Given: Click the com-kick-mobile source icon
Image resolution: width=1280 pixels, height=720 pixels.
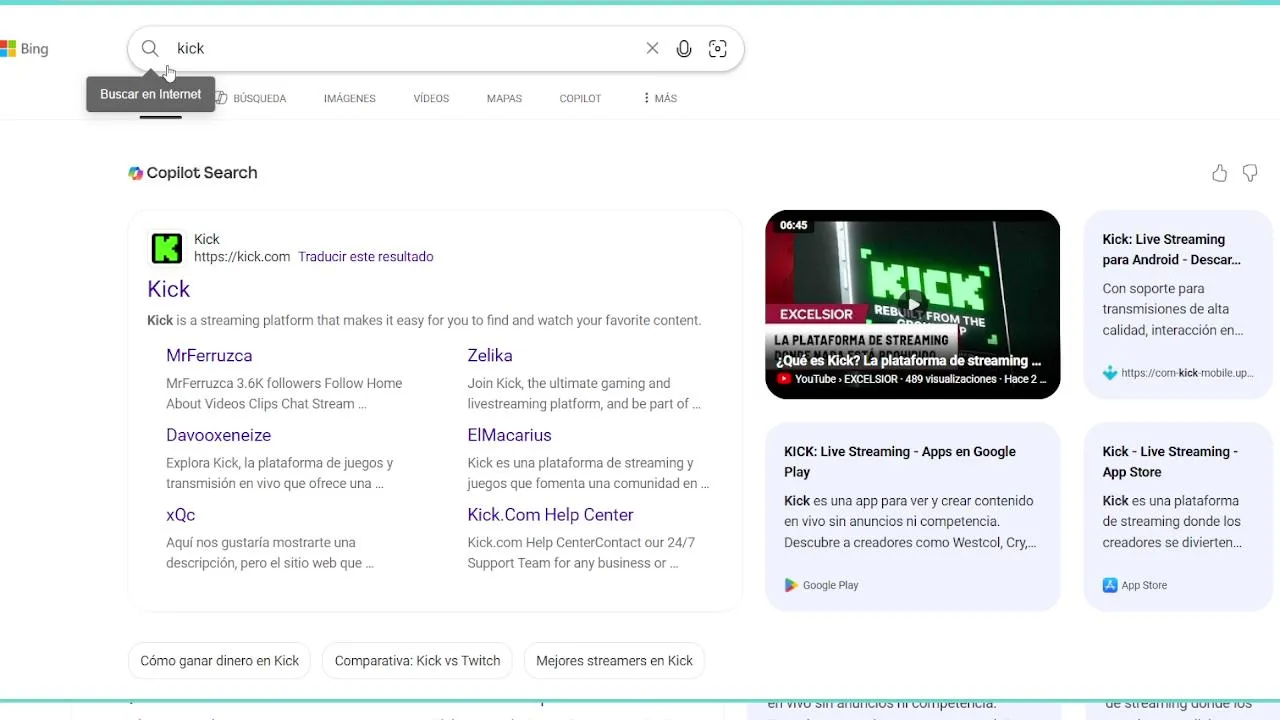Looking at the screenshot, I should 1109,373.
